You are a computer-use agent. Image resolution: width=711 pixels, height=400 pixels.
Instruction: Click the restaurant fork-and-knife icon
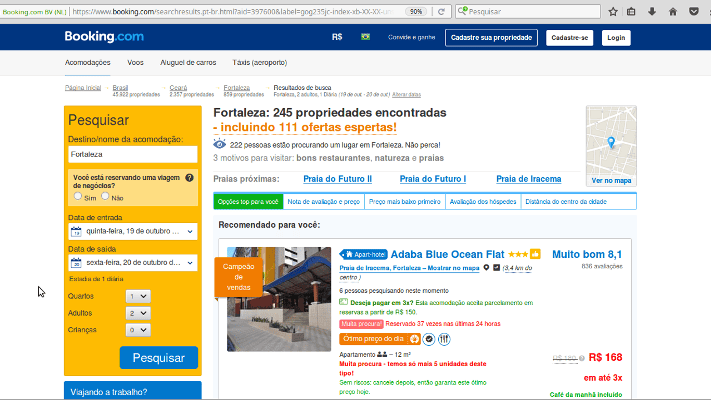444,339
